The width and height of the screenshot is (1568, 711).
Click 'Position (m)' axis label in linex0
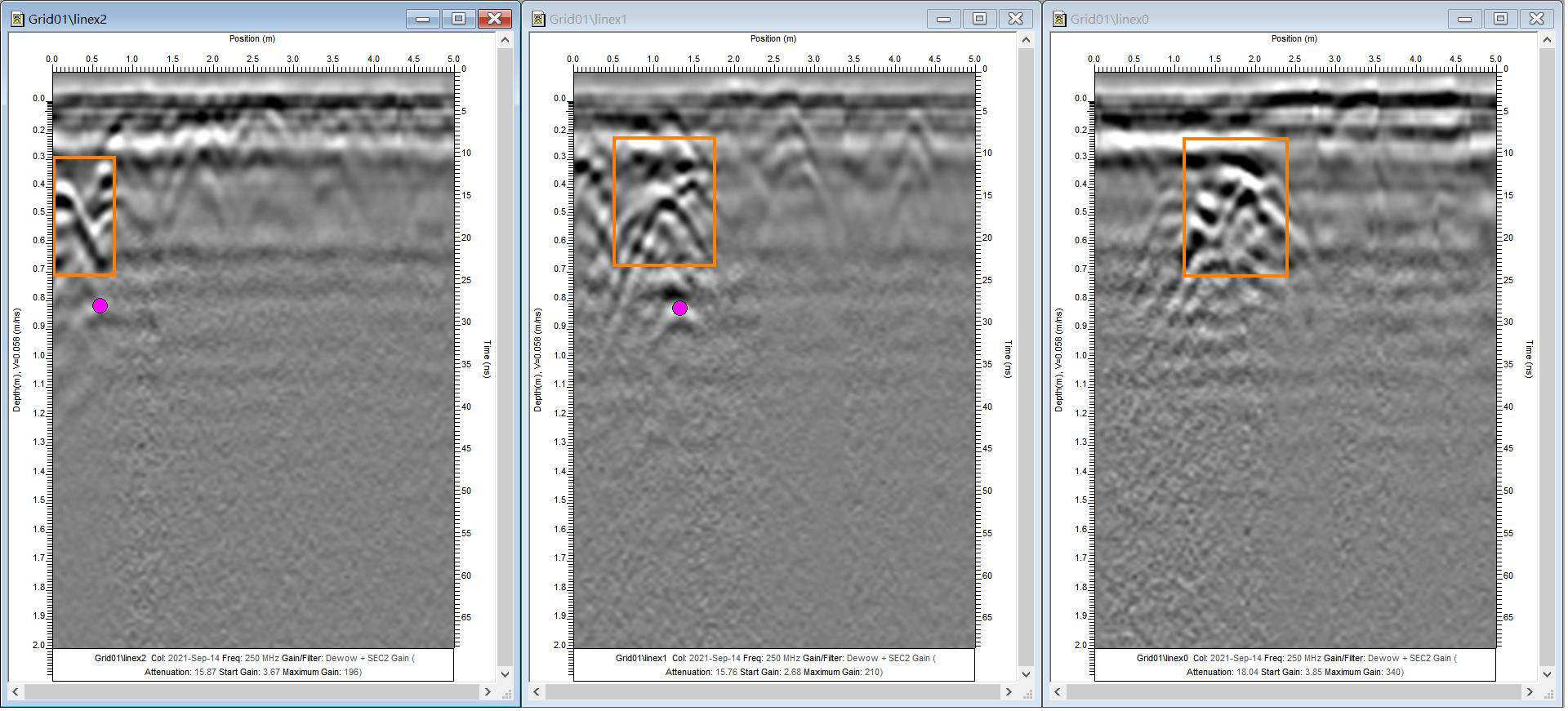pyautogui.click(x=1294, y=38)
